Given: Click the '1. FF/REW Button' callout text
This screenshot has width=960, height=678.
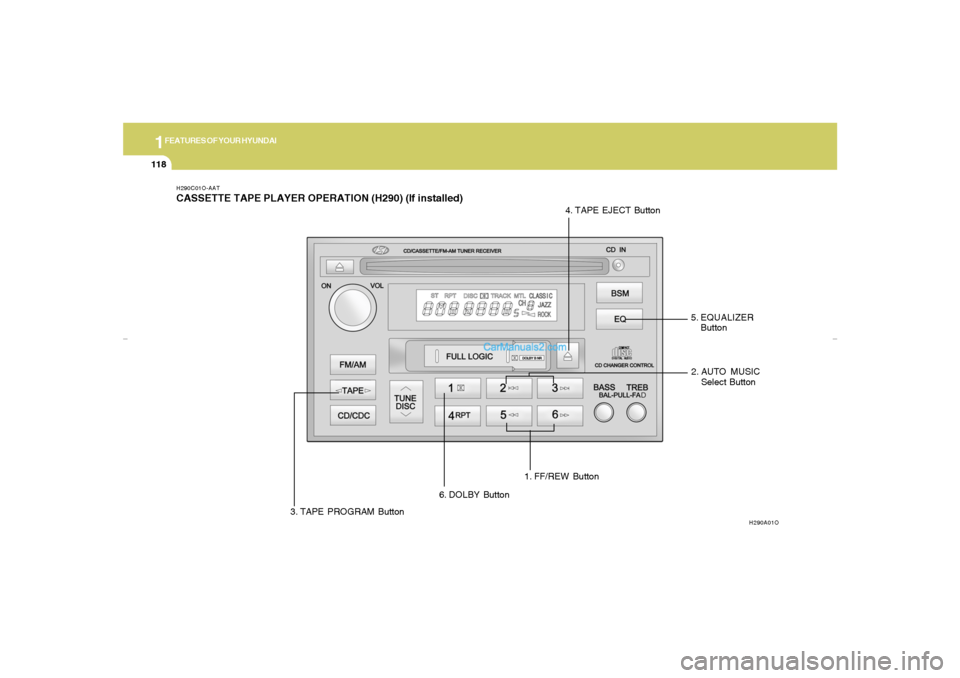Looking at the screenshot, I should (x=561, y=476).
